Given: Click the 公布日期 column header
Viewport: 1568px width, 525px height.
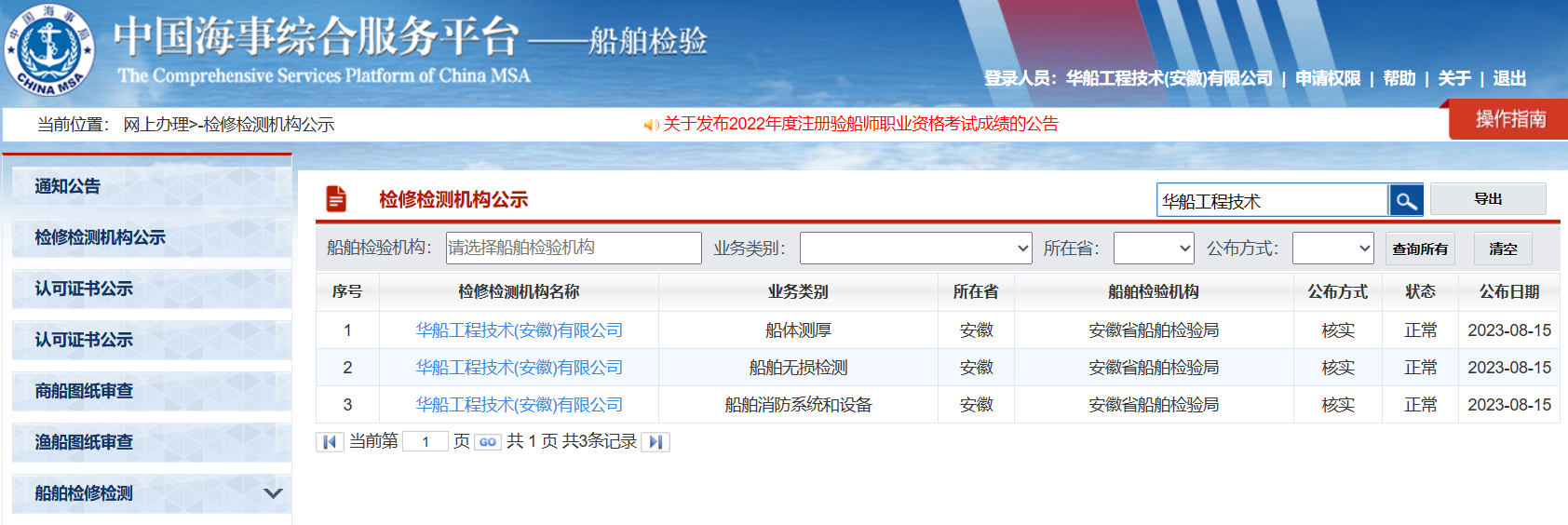Looking at the screenshot, I should pos(1508,291).
